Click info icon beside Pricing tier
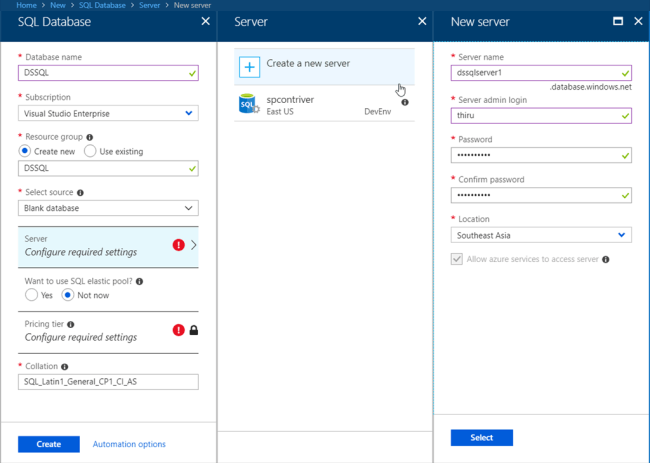The image size is (650, 463). point(71,325)
